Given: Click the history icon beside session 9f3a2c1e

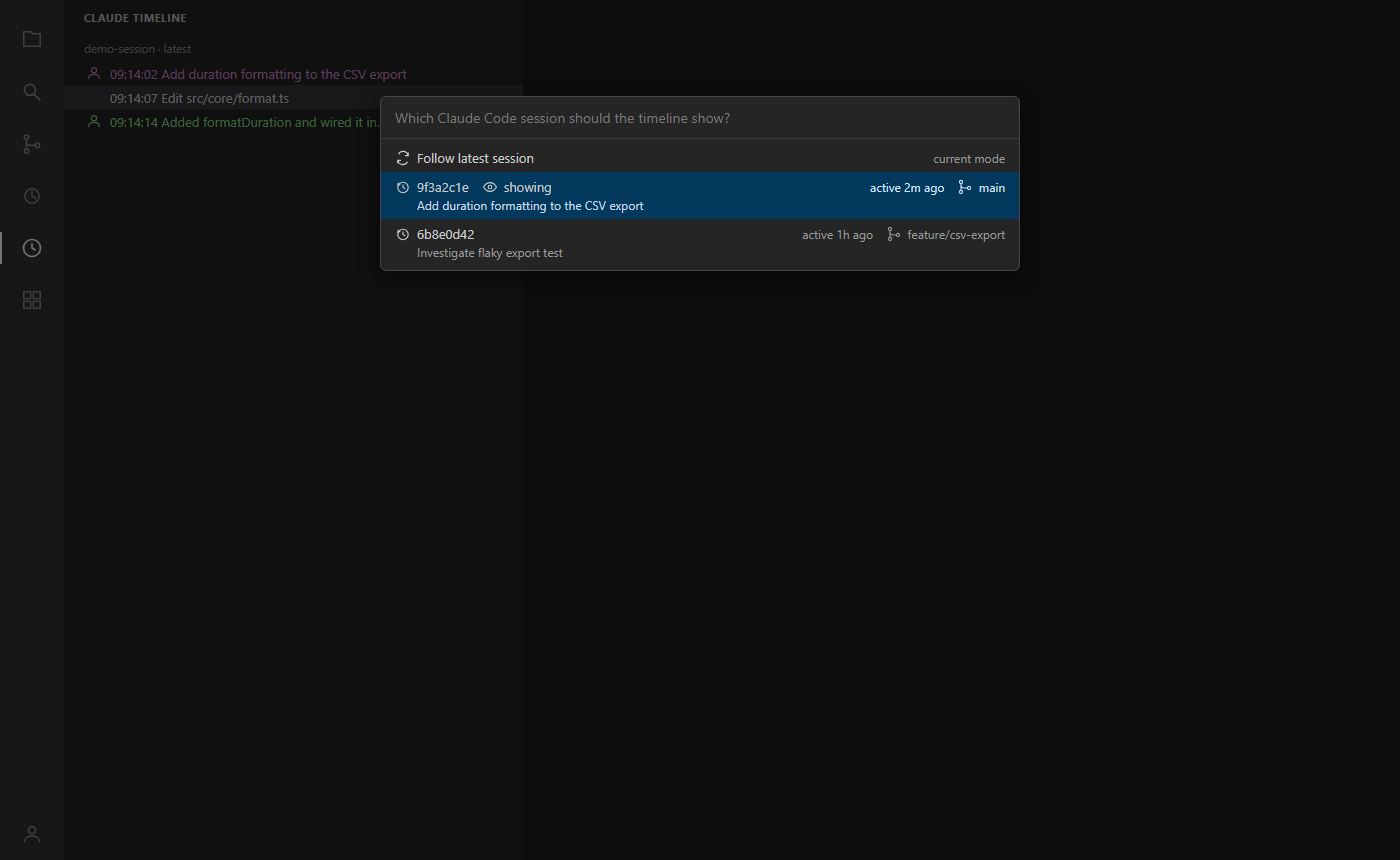Looking at the screenshot, I should pyautogui.click(x=403, y=188).
